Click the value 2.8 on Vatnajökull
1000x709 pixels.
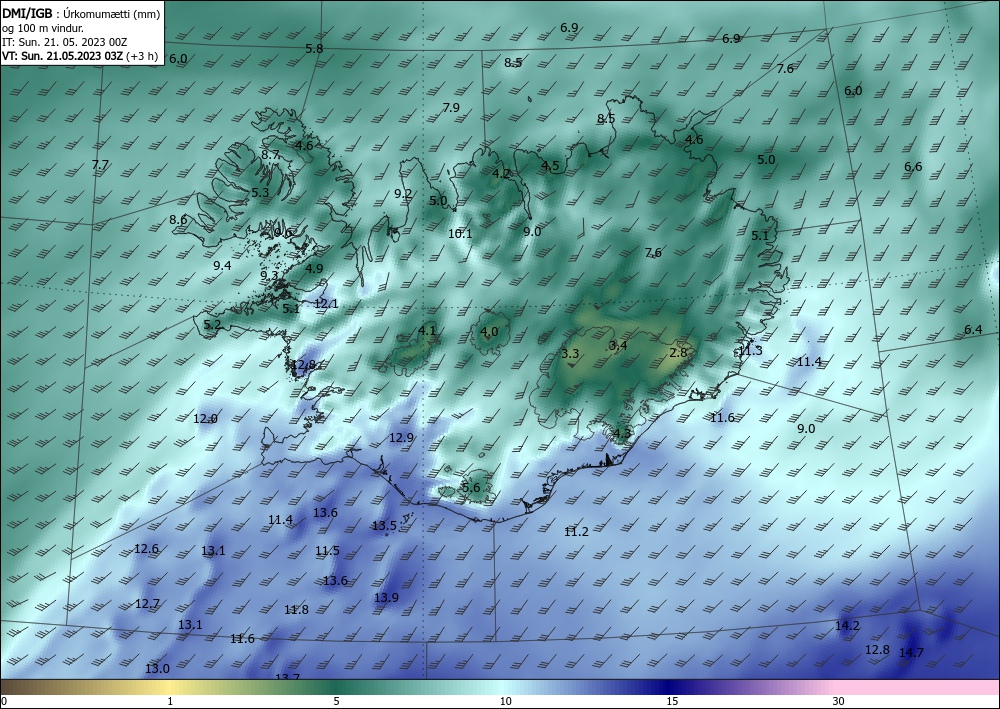[x=678, y=353]
